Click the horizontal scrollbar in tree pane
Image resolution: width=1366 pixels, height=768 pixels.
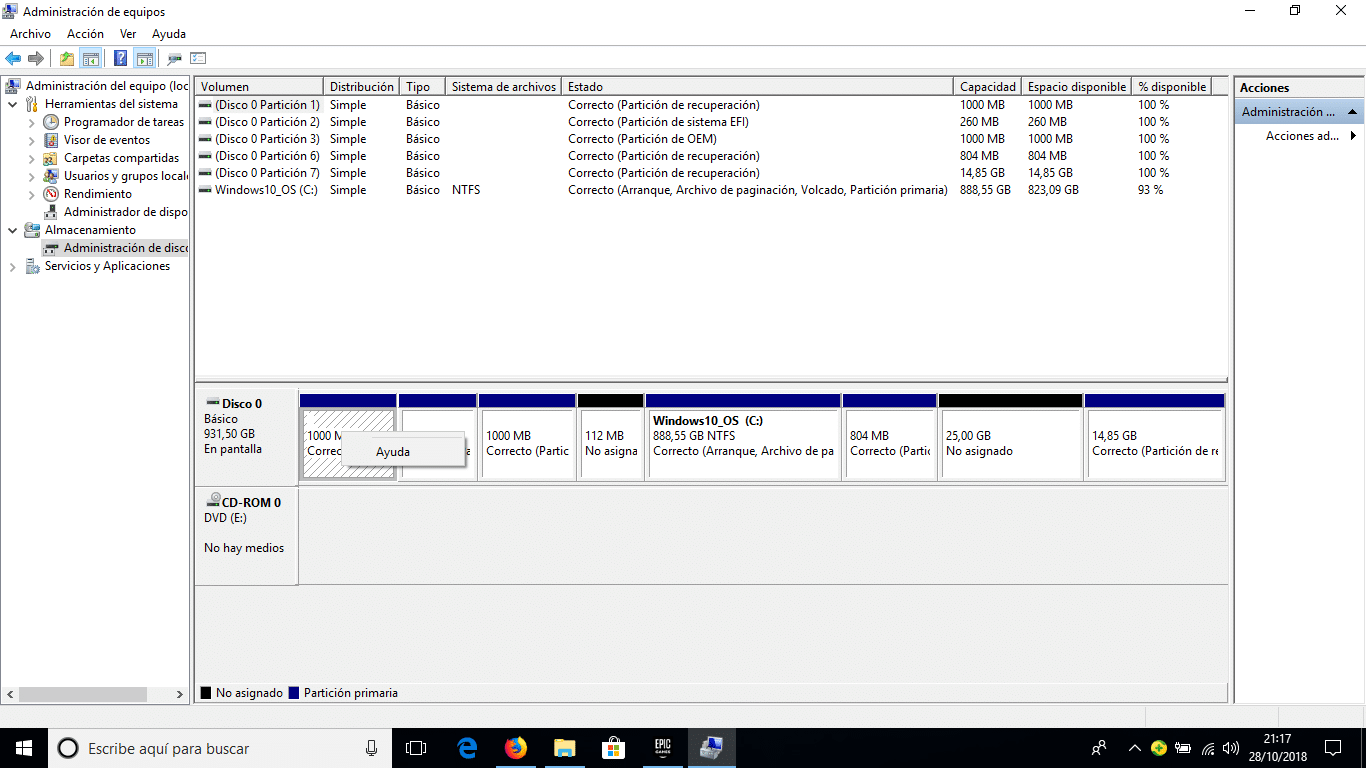point(82,694)
